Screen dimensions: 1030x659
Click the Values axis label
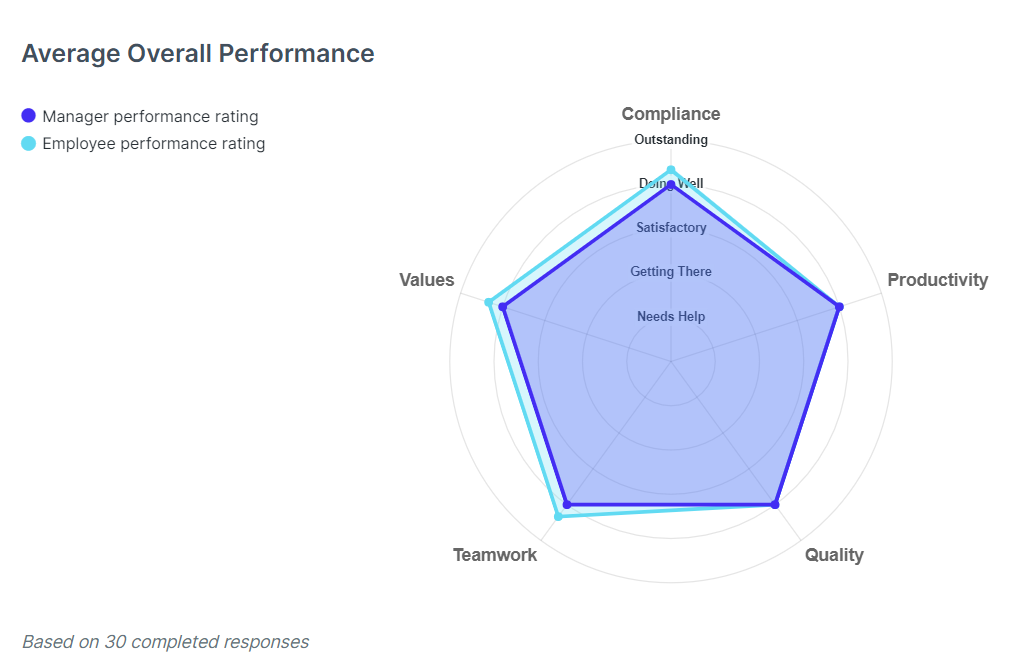[x=427, y=280]
